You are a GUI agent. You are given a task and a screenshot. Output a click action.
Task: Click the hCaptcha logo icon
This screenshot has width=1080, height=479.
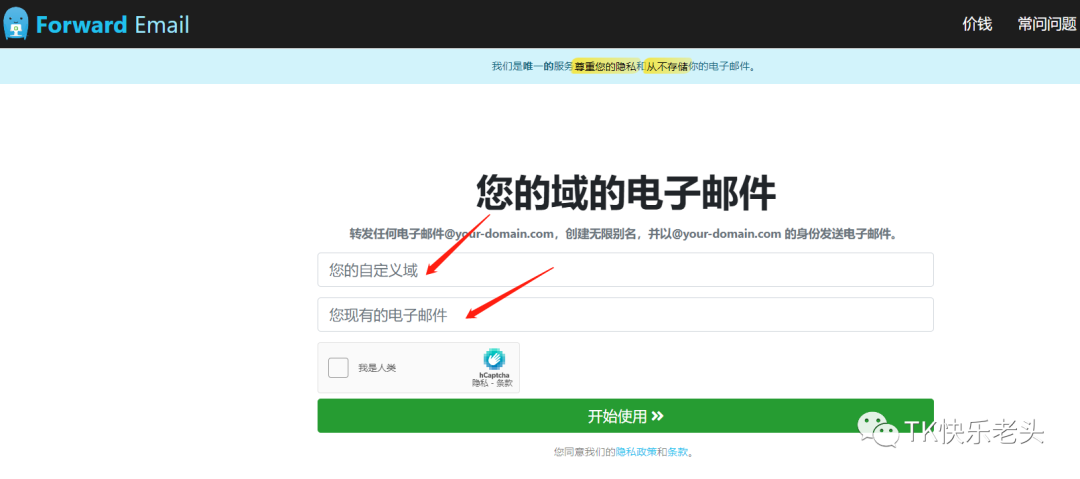point(494,359)
